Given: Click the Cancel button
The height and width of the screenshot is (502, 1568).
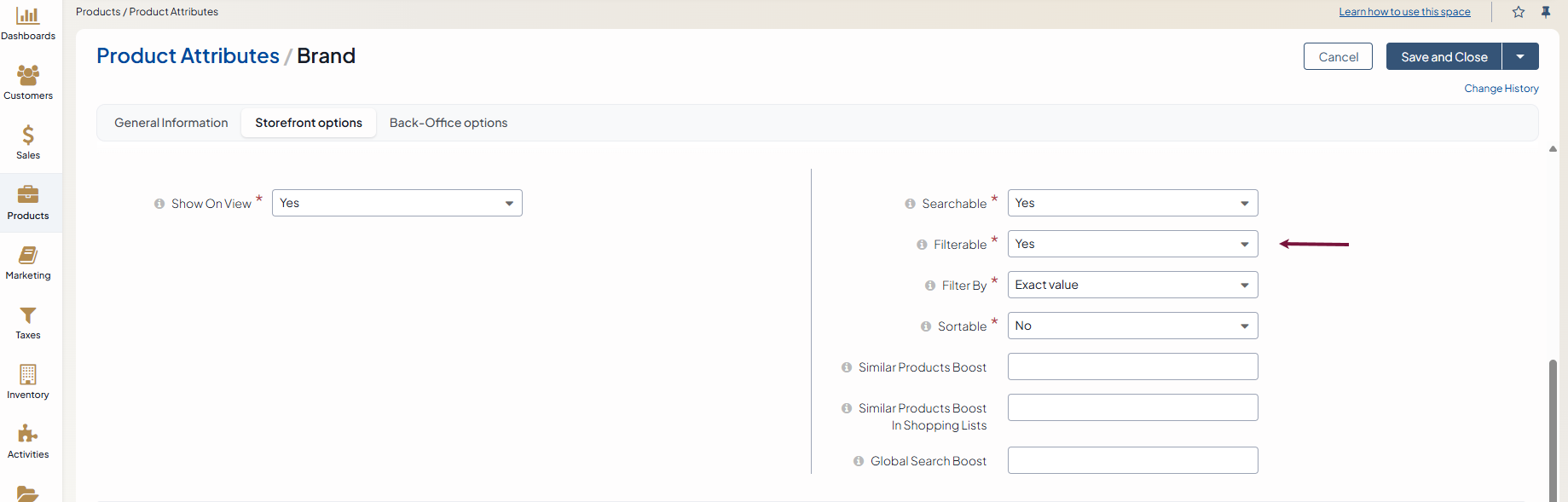Looking at the screenshot, I should [x=1338, y=57].
